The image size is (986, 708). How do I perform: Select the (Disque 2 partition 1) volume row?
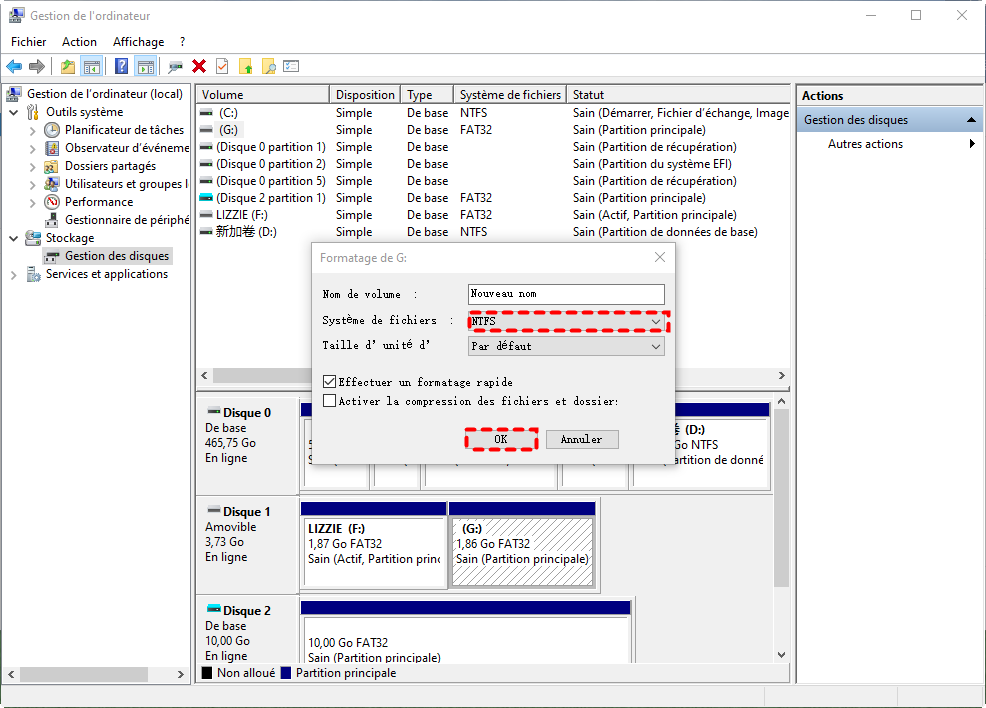tap(494, 198)
